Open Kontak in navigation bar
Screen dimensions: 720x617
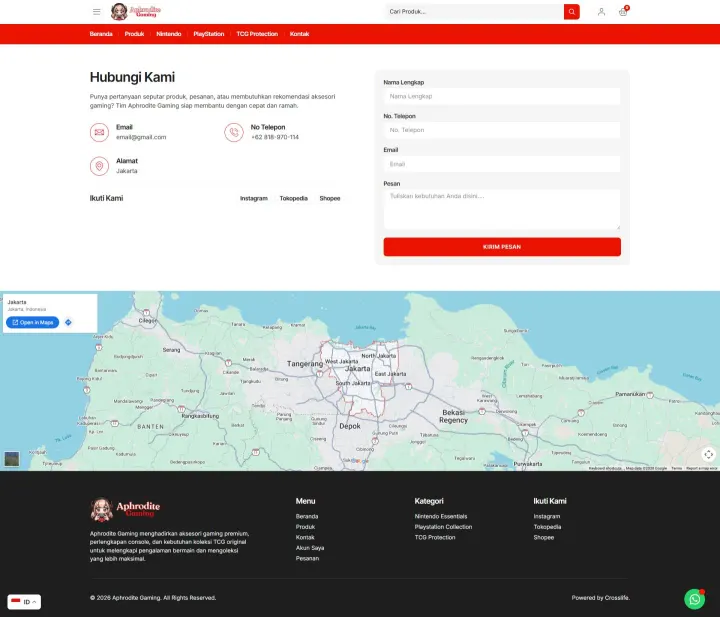click(x=299, y=34)
